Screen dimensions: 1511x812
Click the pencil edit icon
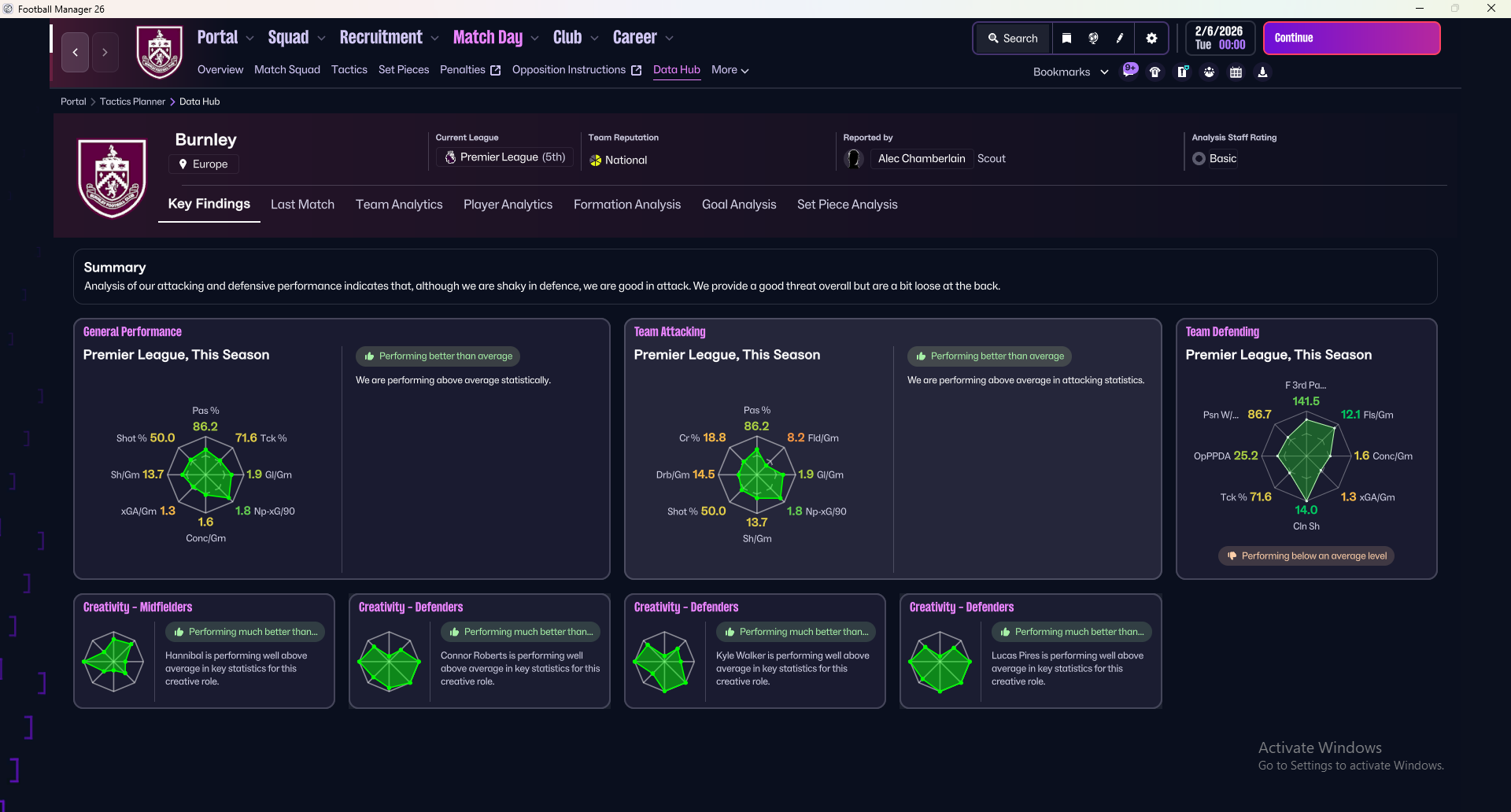[x=1120, y=39]
